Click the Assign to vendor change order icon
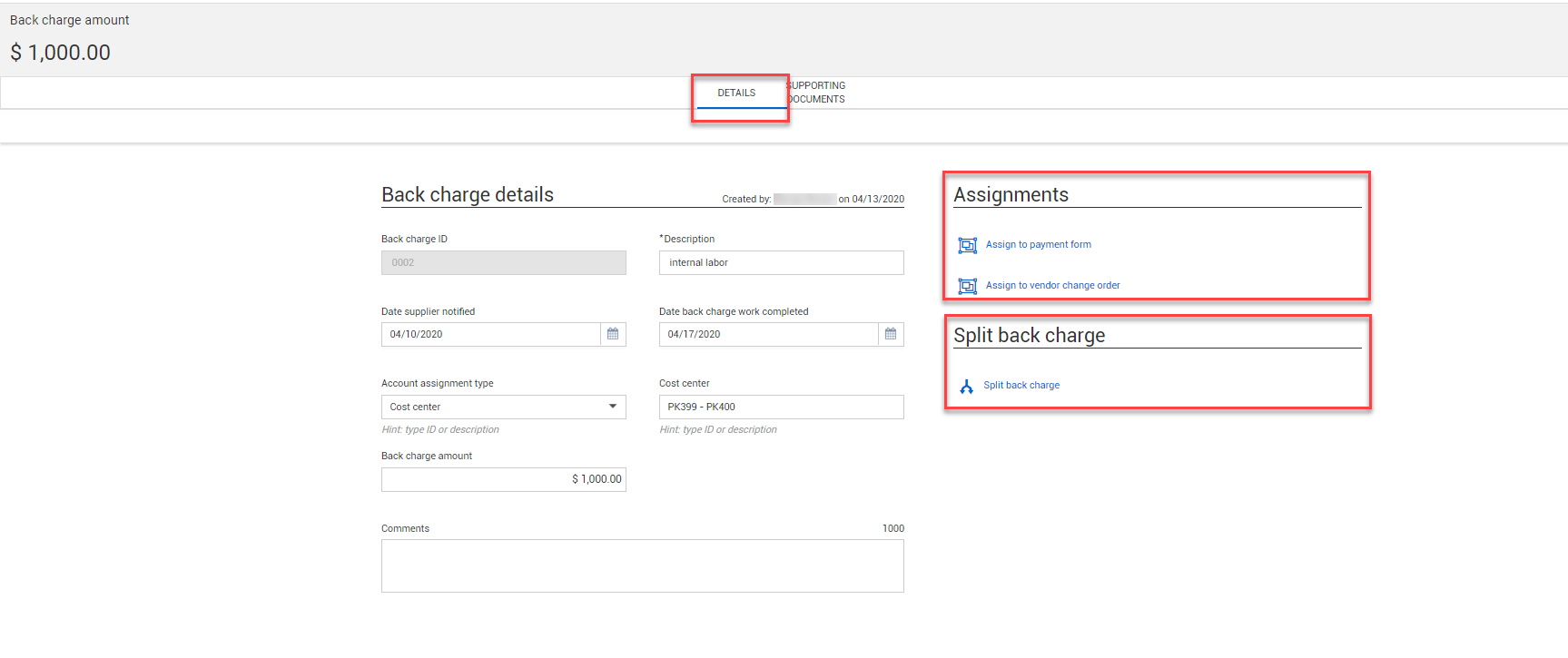 click(x=968, y=286)
